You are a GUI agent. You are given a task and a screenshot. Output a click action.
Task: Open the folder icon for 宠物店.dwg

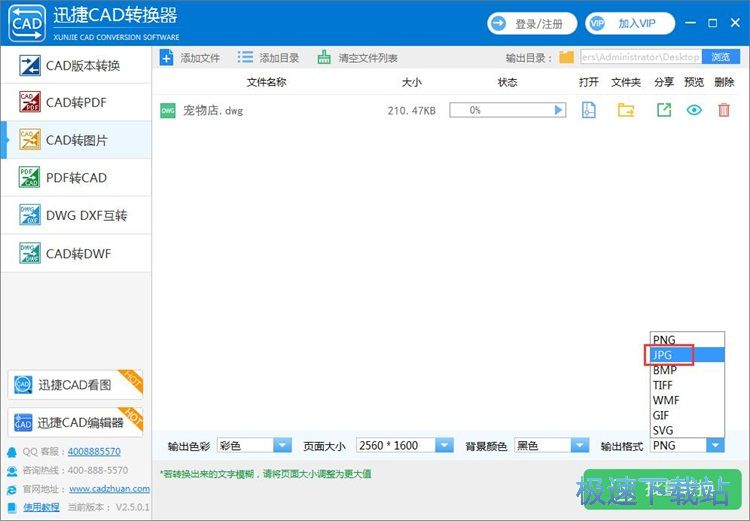[x=626, y=110]
